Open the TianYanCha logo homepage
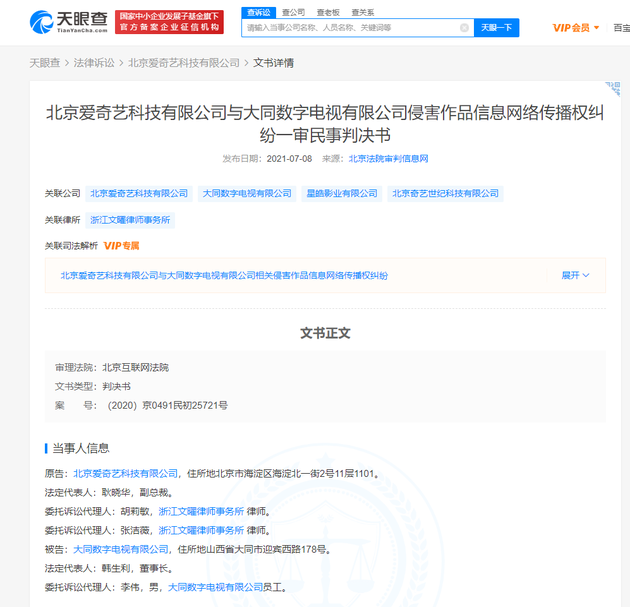 coord(69,22)
